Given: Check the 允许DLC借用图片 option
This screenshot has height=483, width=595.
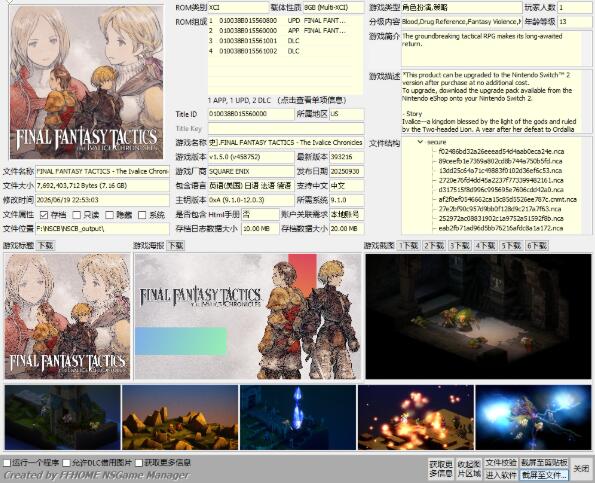Looking at the screenshot, I should coord(66,463).
